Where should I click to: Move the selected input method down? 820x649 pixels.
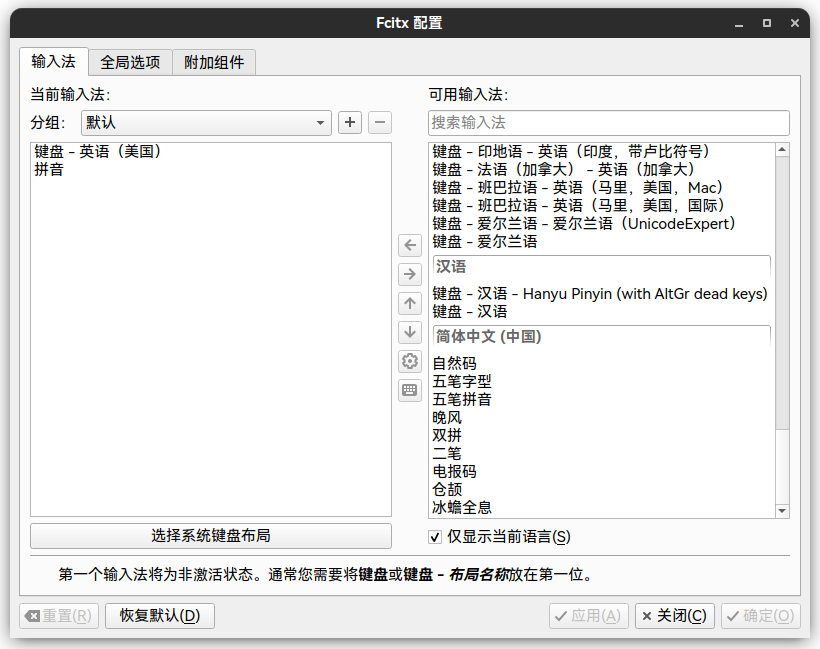pyautogui.click(x=409, y=332)
